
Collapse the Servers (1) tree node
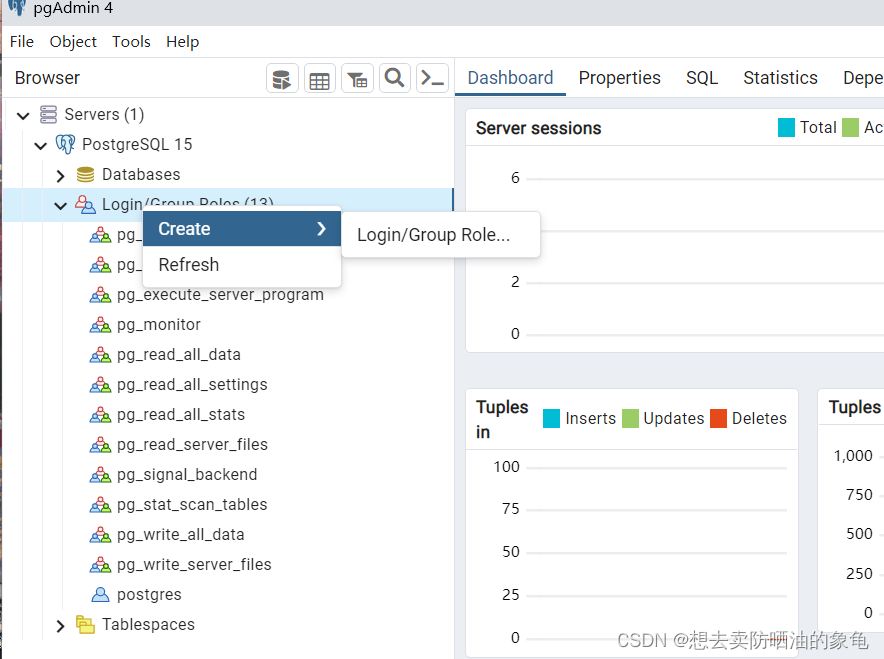tap(22, 114)
